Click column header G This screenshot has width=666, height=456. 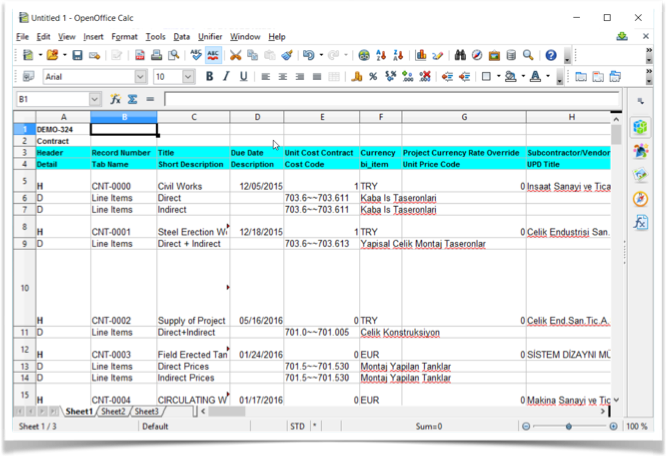(x=463, y=117)
